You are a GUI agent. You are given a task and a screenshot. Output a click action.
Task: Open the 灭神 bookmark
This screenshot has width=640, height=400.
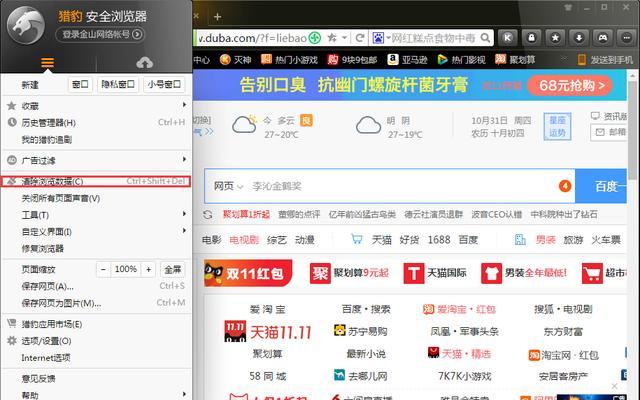[x=235, y=60]
